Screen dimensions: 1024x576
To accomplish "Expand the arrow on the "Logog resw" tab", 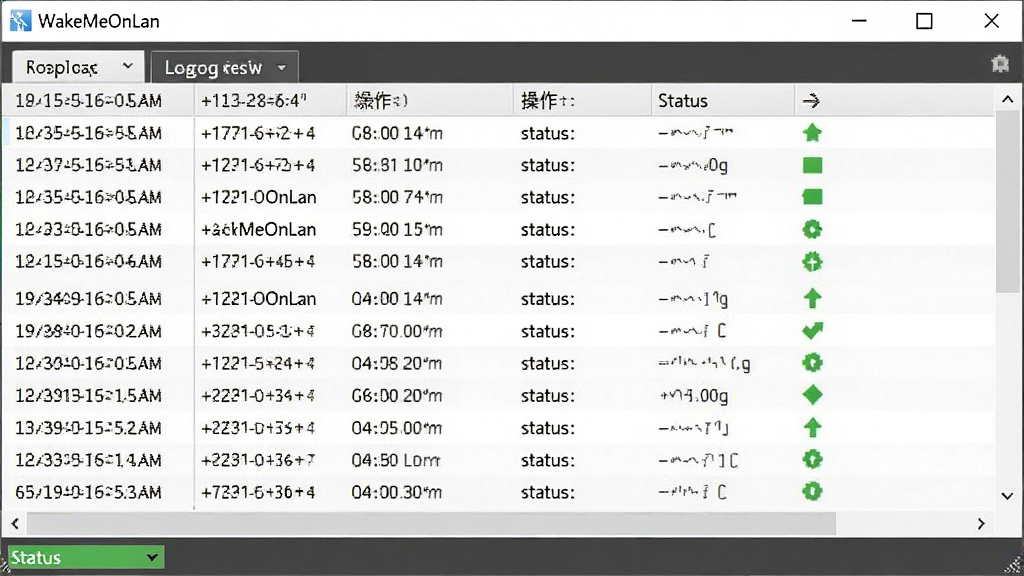I will tap(281, 67).
